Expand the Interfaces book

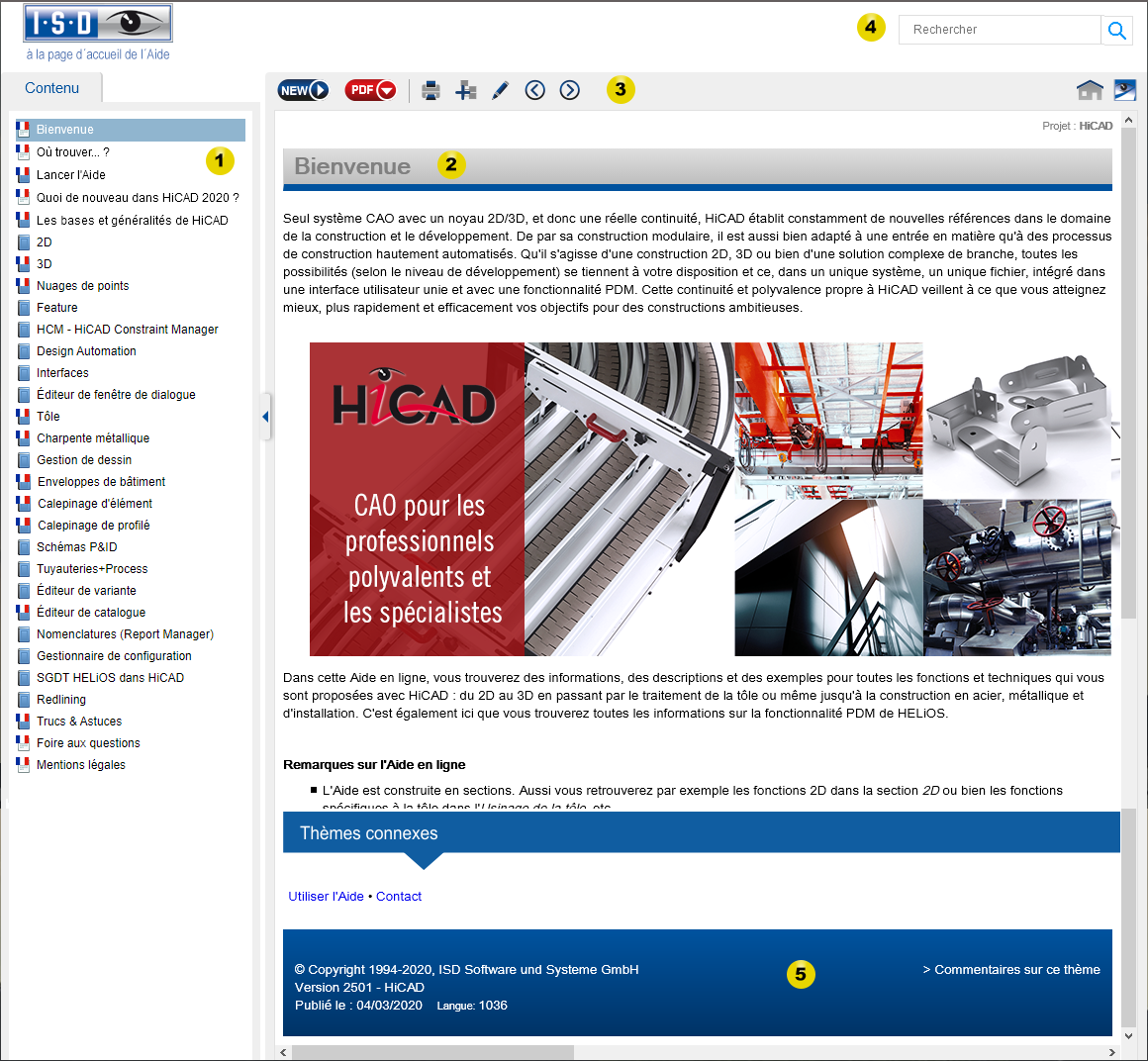(x=62, y=373)
